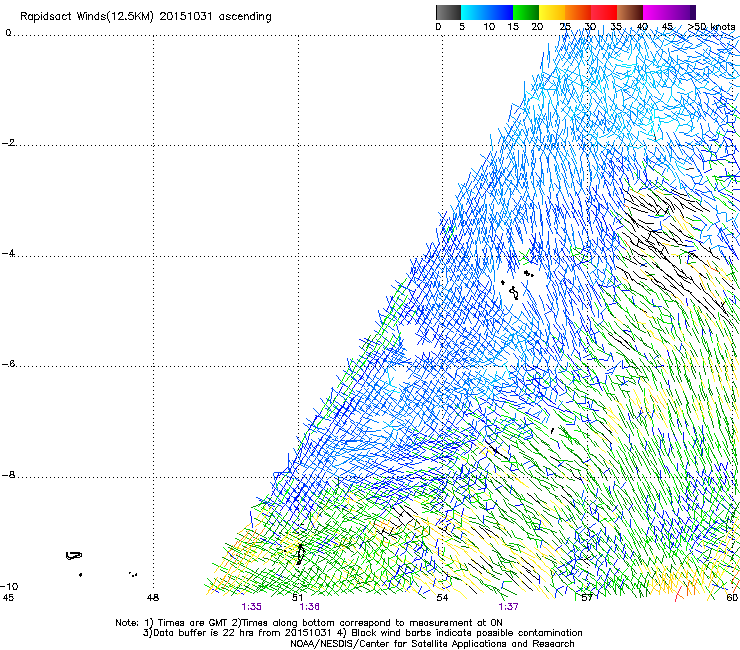740x650 pixels.
Task: Click the green 15-20 knots swatch
Action: [526, 12]
